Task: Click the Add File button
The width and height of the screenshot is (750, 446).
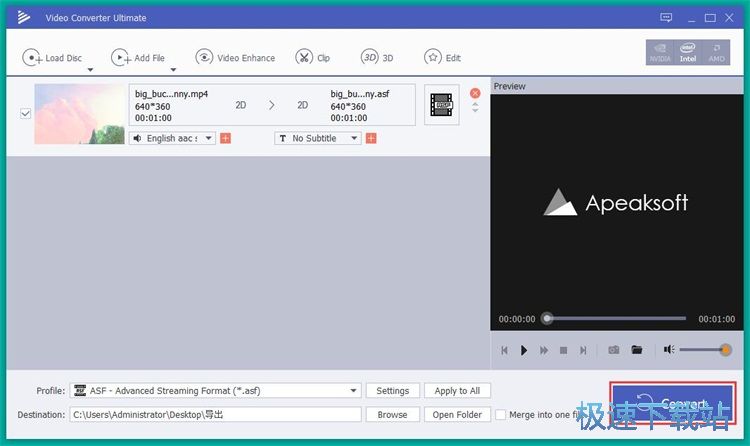Action: (138, 58)
